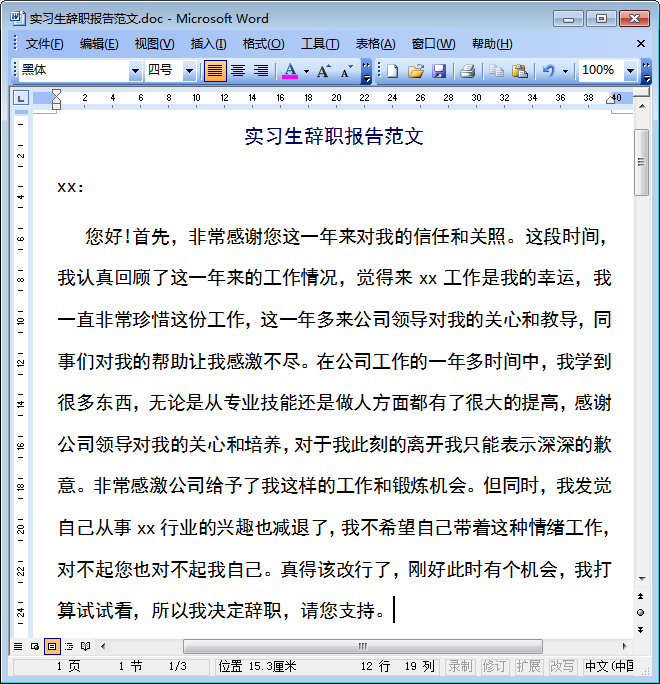660x684 pixels.
Task: Open the 视图(V) menu
Action: [x=154, y=44]
